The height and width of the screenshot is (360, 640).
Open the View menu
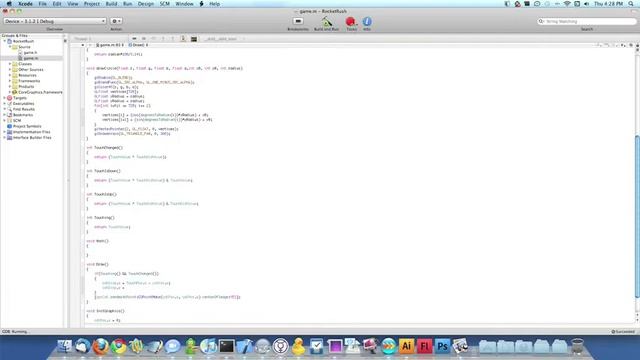(x=73, y=4)
